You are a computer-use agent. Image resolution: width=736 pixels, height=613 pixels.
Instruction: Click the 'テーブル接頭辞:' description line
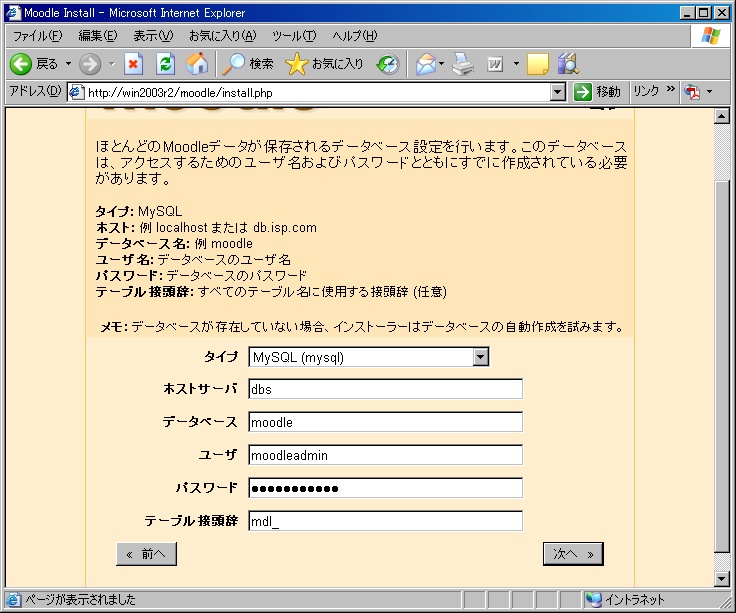(271, 292)
